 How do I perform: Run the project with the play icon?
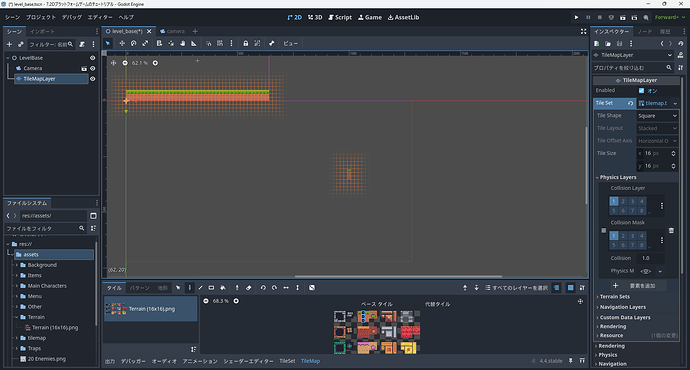(x=576, y=18)
